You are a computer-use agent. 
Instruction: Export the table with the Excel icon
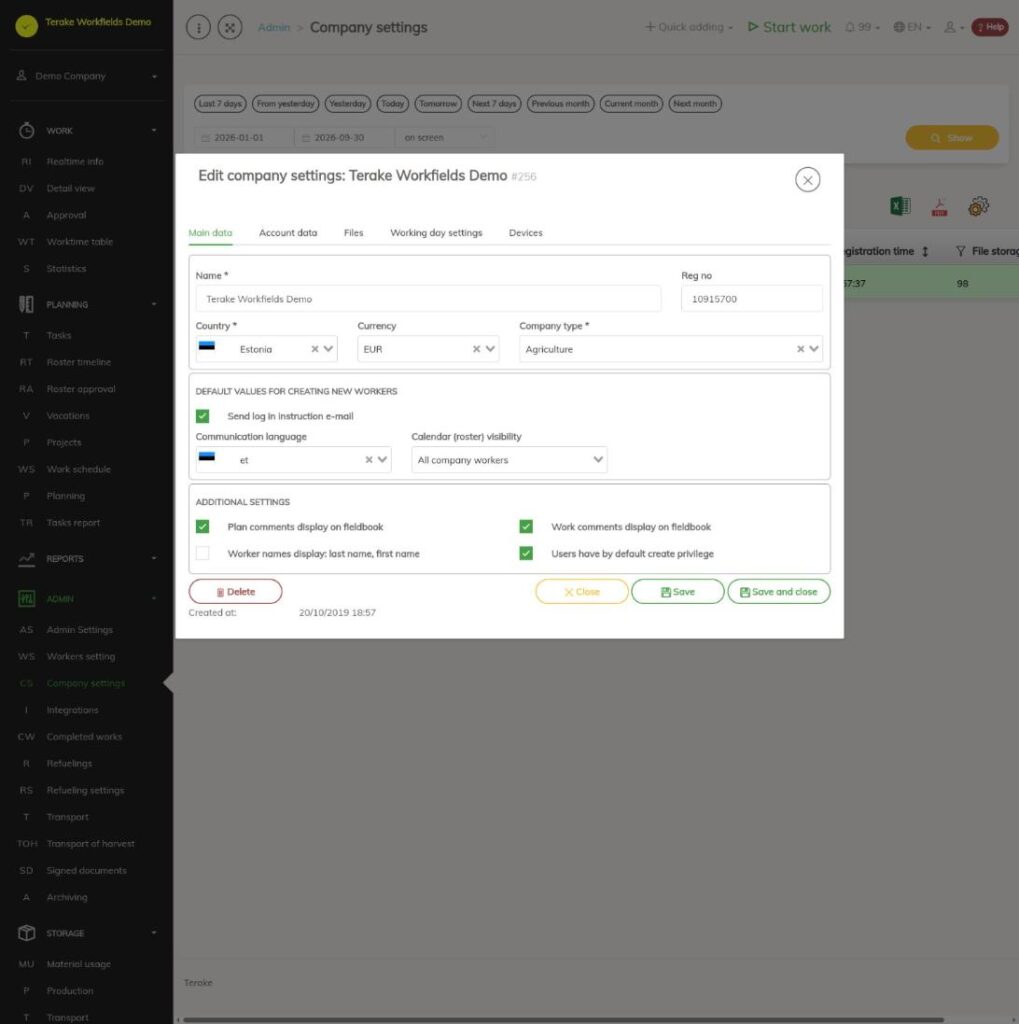pos(900,206)
